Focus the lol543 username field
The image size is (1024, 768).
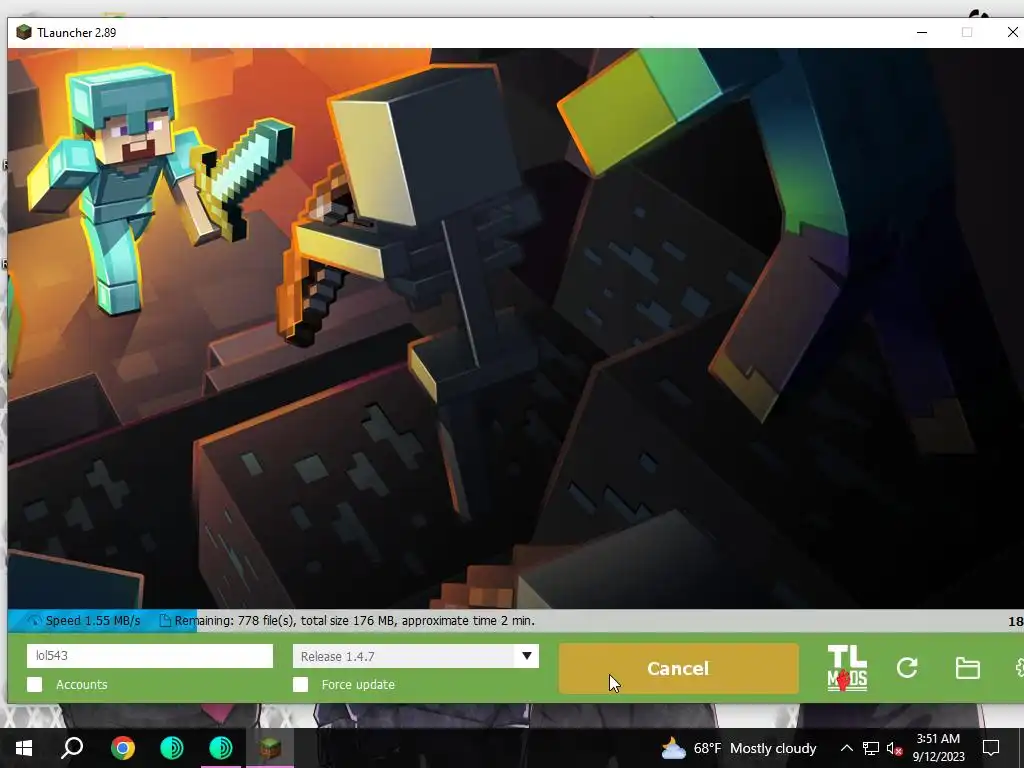click(x=150, y=656)
